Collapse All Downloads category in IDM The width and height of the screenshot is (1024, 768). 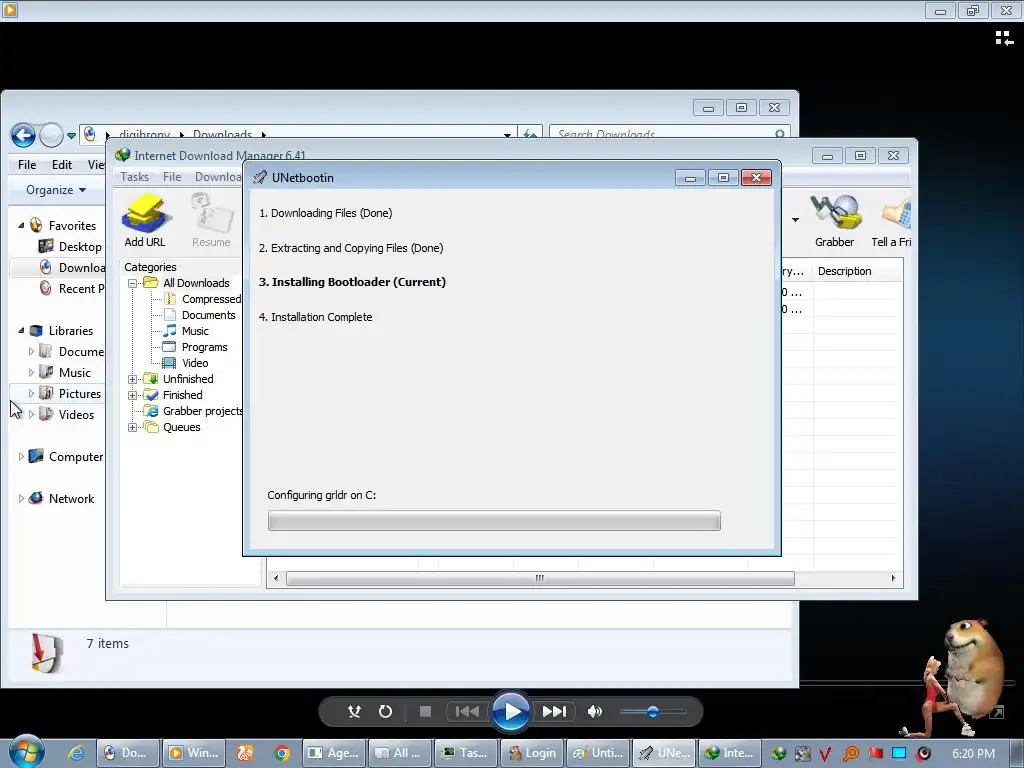click(x=133, y=283)
